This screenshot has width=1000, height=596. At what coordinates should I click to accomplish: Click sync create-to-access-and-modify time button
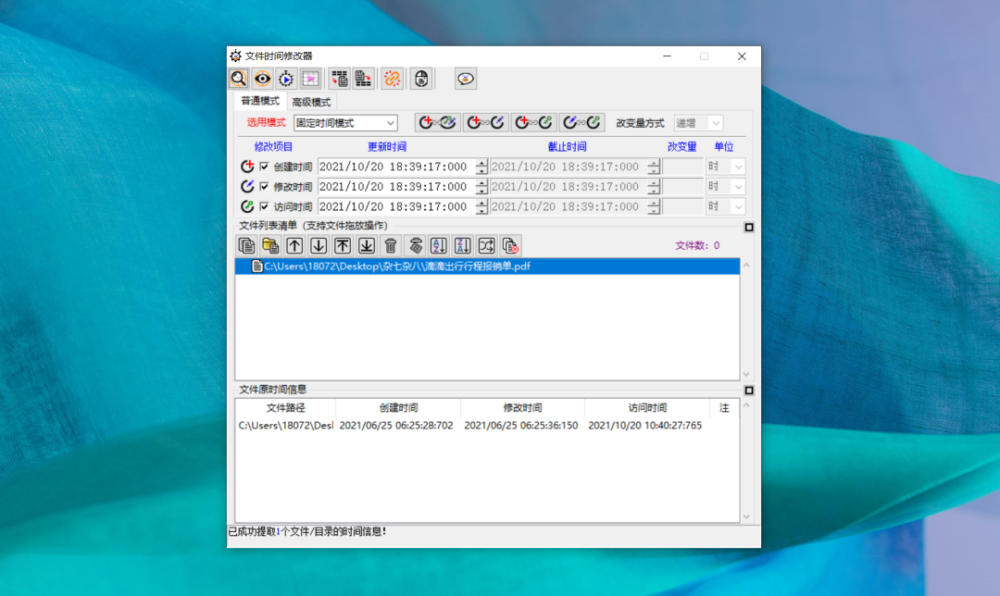click(438, 122)
